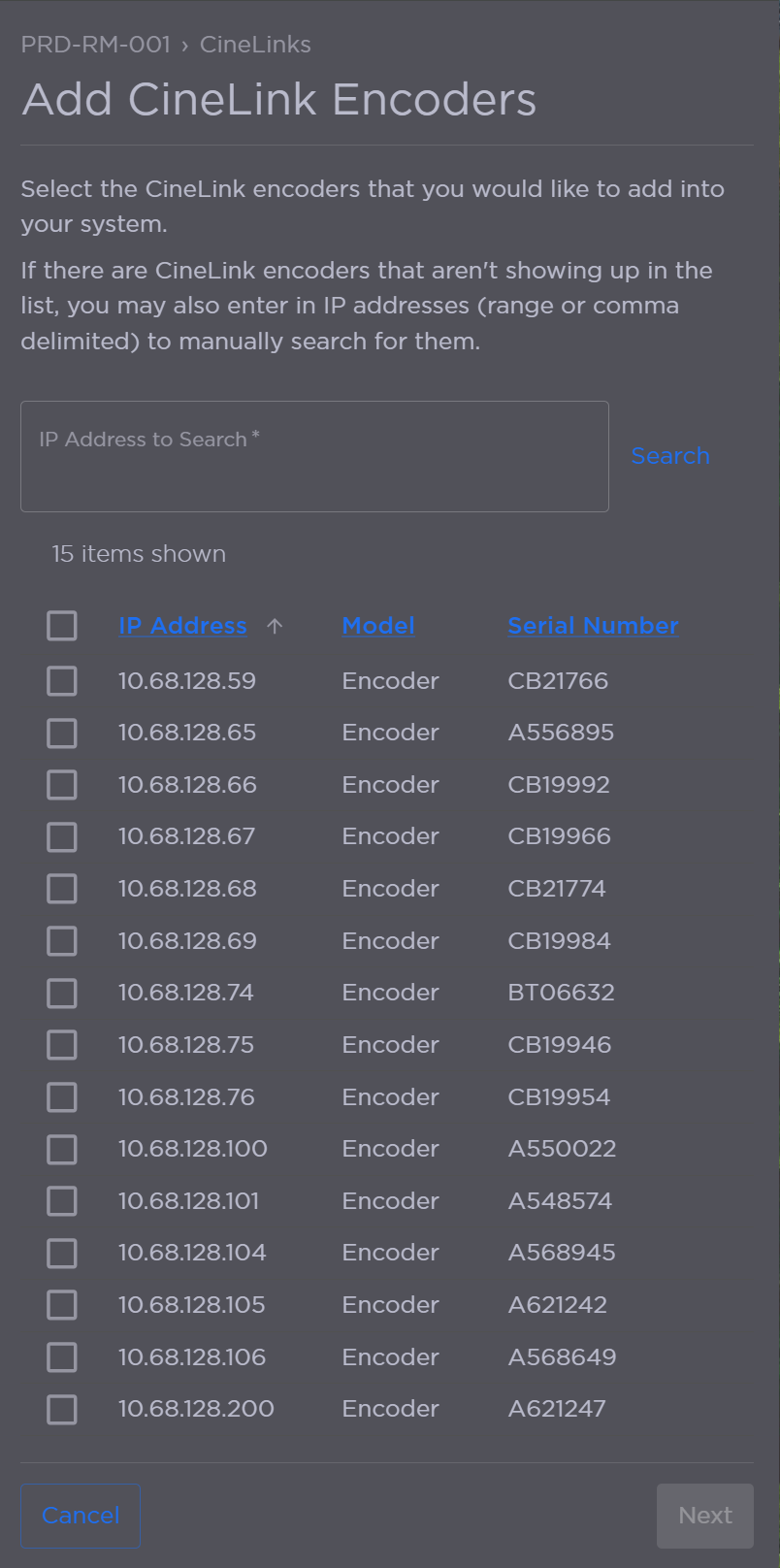Open the CineLinks breadcrumb page
This screenshot has height=1568, width=780.
click(255, 44)
